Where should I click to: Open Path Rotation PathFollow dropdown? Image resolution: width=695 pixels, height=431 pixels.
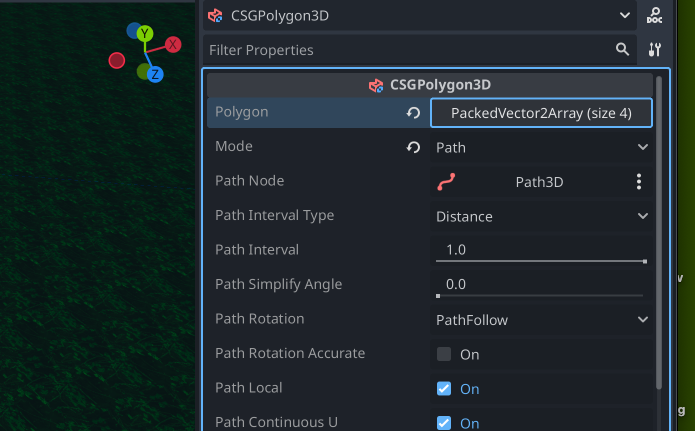tap(541, 320)
